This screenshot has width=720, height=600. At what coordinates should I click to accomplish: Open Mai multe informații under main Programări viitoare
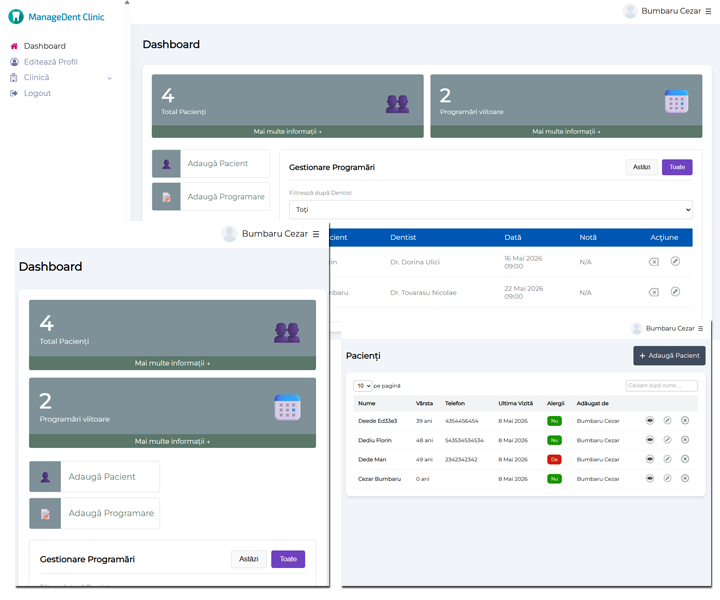coord(566,131)
